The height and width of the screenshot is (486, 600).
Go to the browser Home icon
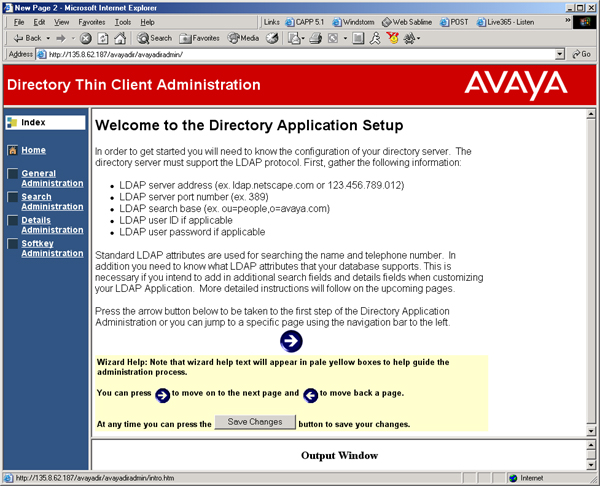pos(120,38)
